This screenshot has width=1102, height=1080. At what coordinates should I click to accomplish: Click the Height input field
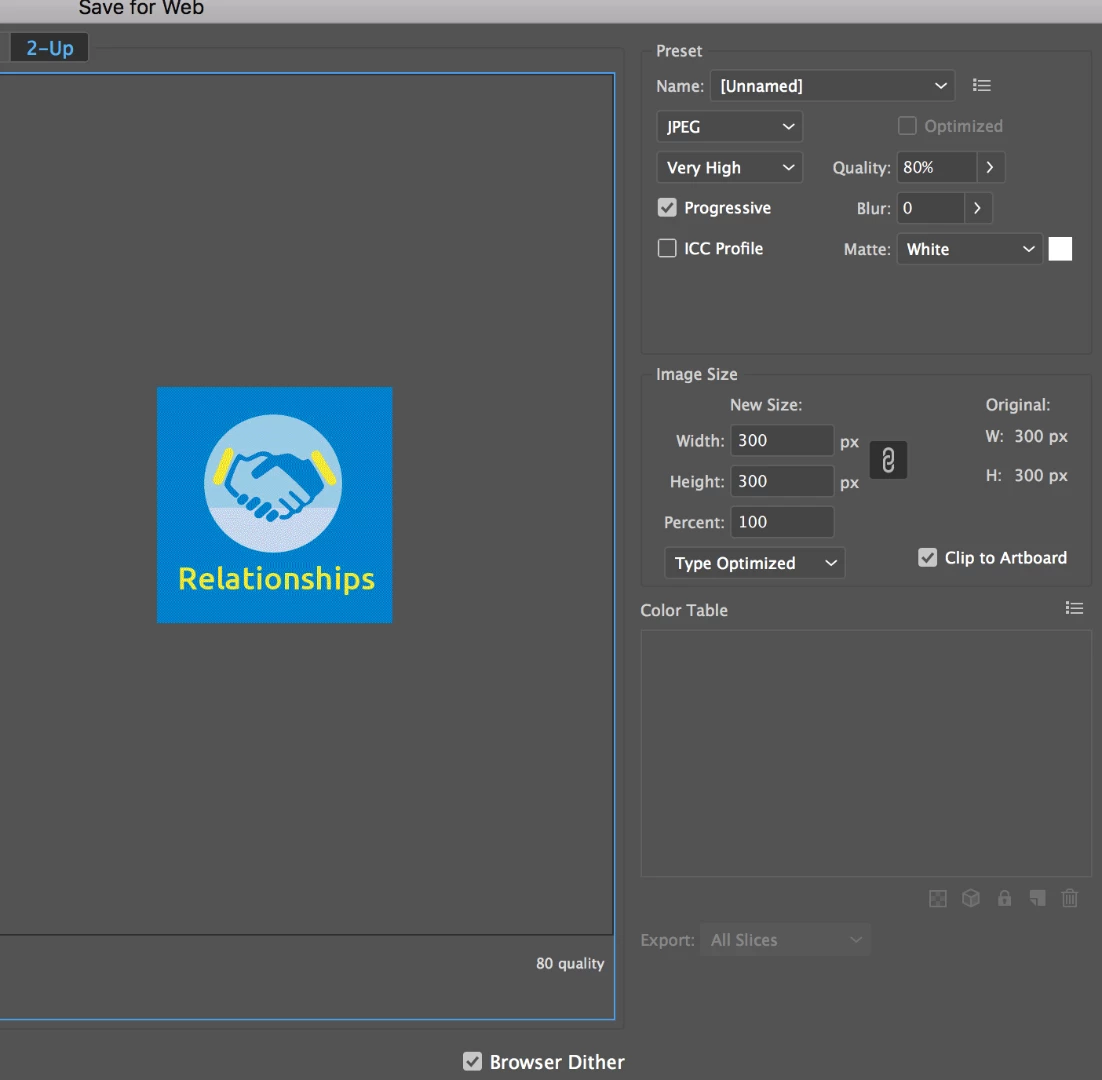coord(782,481)
